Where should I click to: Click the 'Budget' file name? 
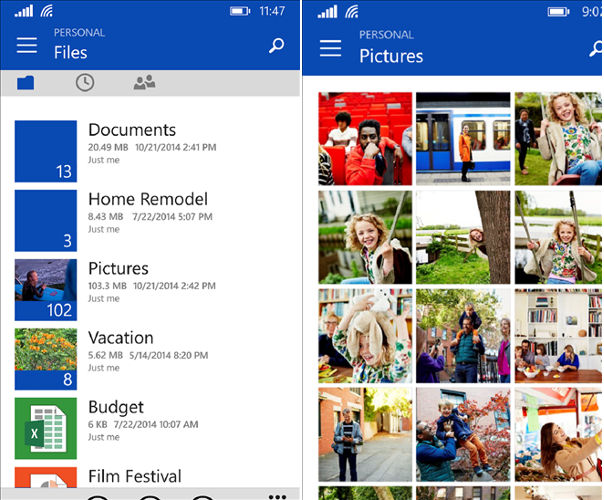click(x=116, y=408)
